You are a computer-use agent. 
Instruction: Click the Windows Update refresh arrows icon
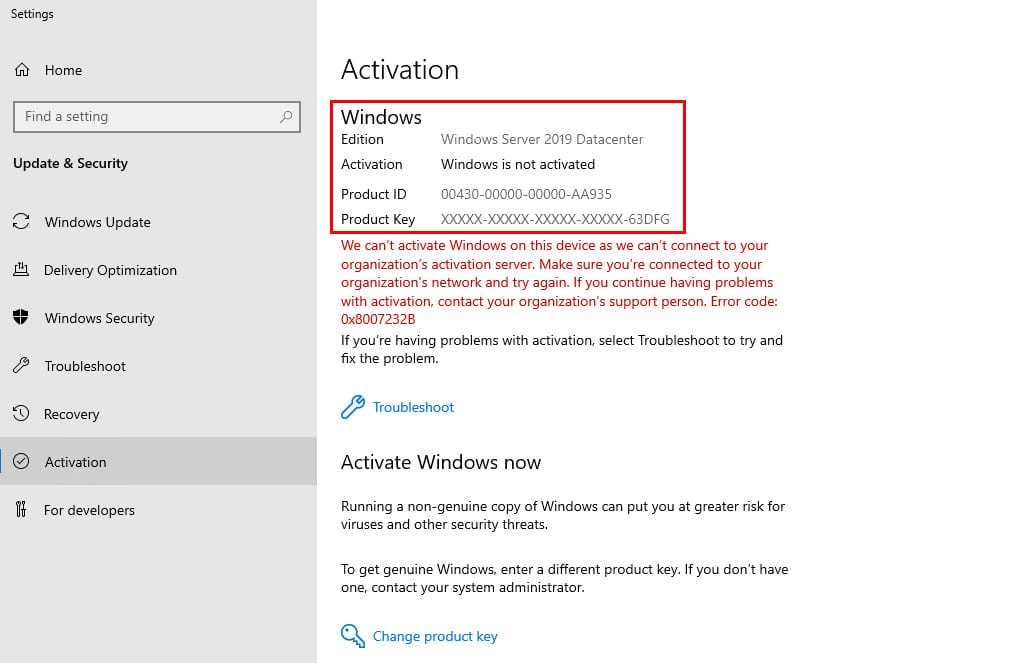21,221
